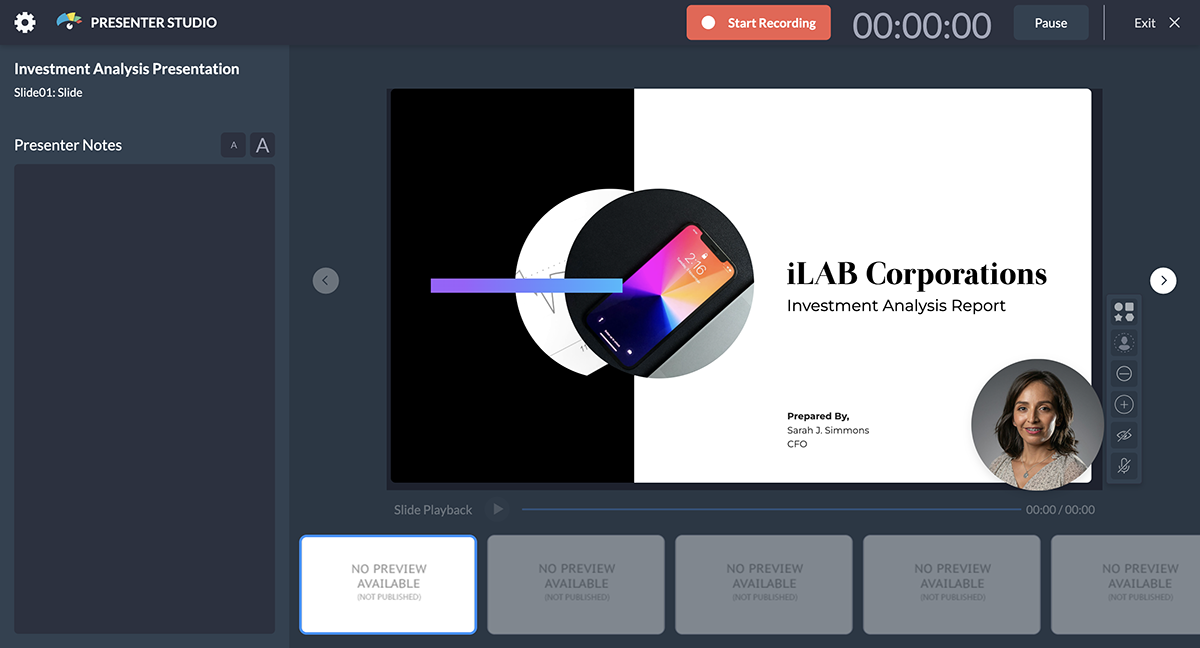Increase presenter notes font size
This screenshot has height=648, width=1200.
(x=261, y=145)
